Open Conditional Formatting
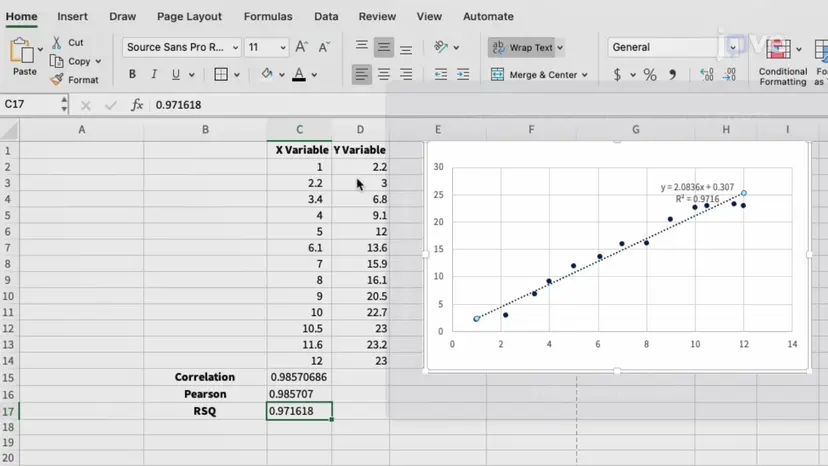828x466 pixels. pos(783,62)
